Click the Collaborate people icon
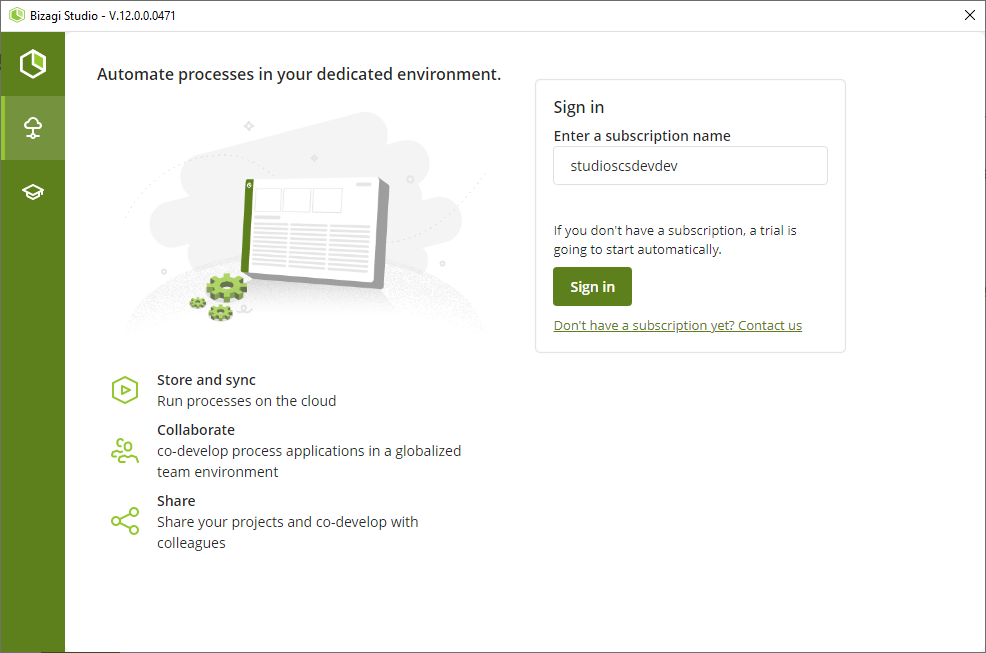 click(125, 450)
